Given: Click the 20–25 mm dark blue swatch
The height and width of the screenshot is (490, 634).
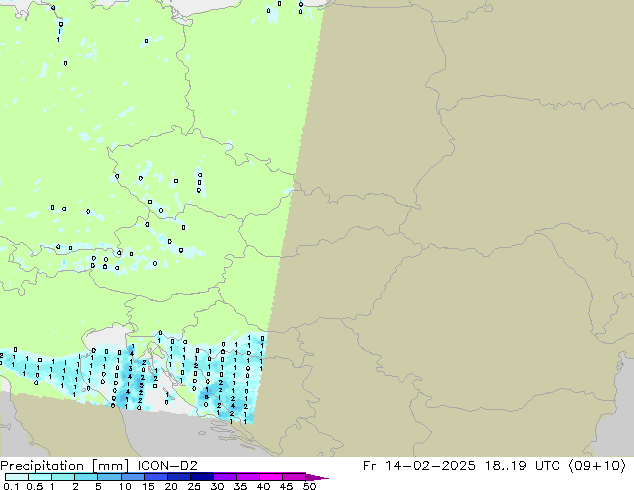Looking at the screenshot, I should point(178,477).
